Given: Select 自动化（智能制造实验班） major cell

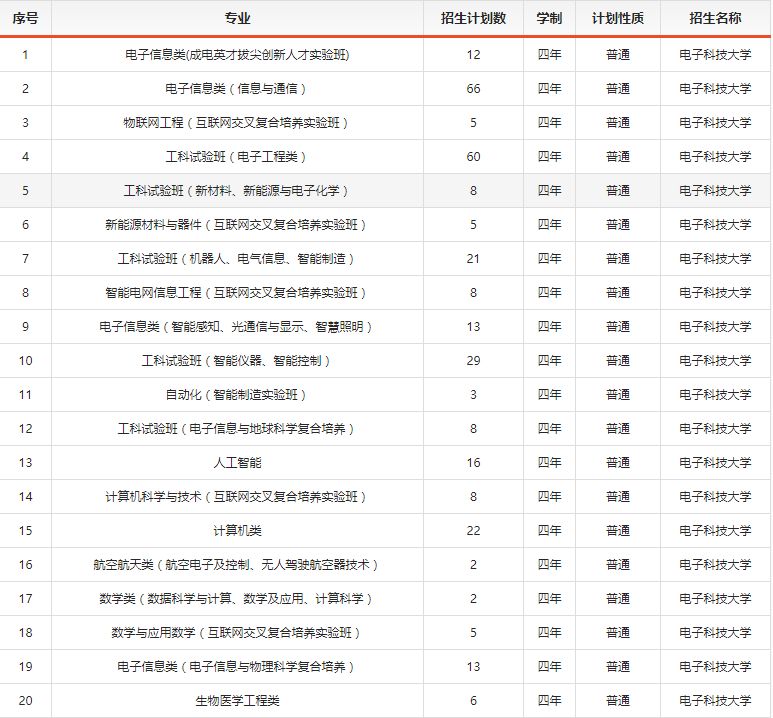Looking at the screenshot, I should (x=237, y=395).
